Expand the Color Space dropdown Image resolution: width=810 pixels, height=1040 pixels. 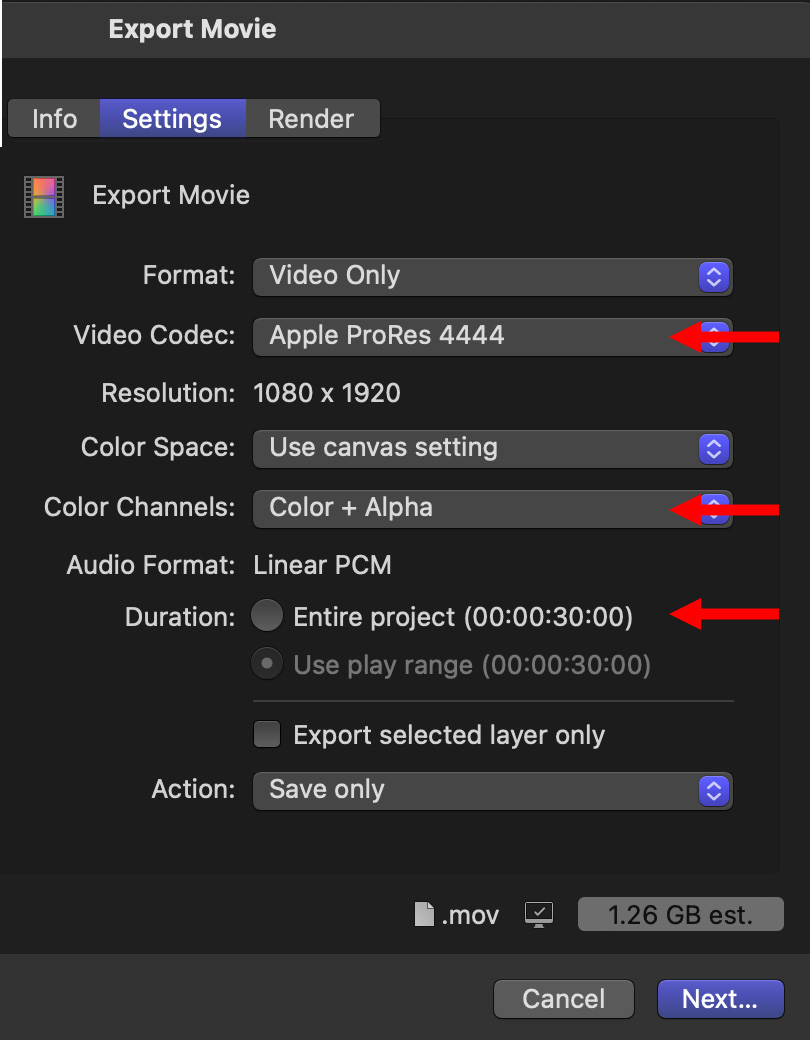point(492,448)
